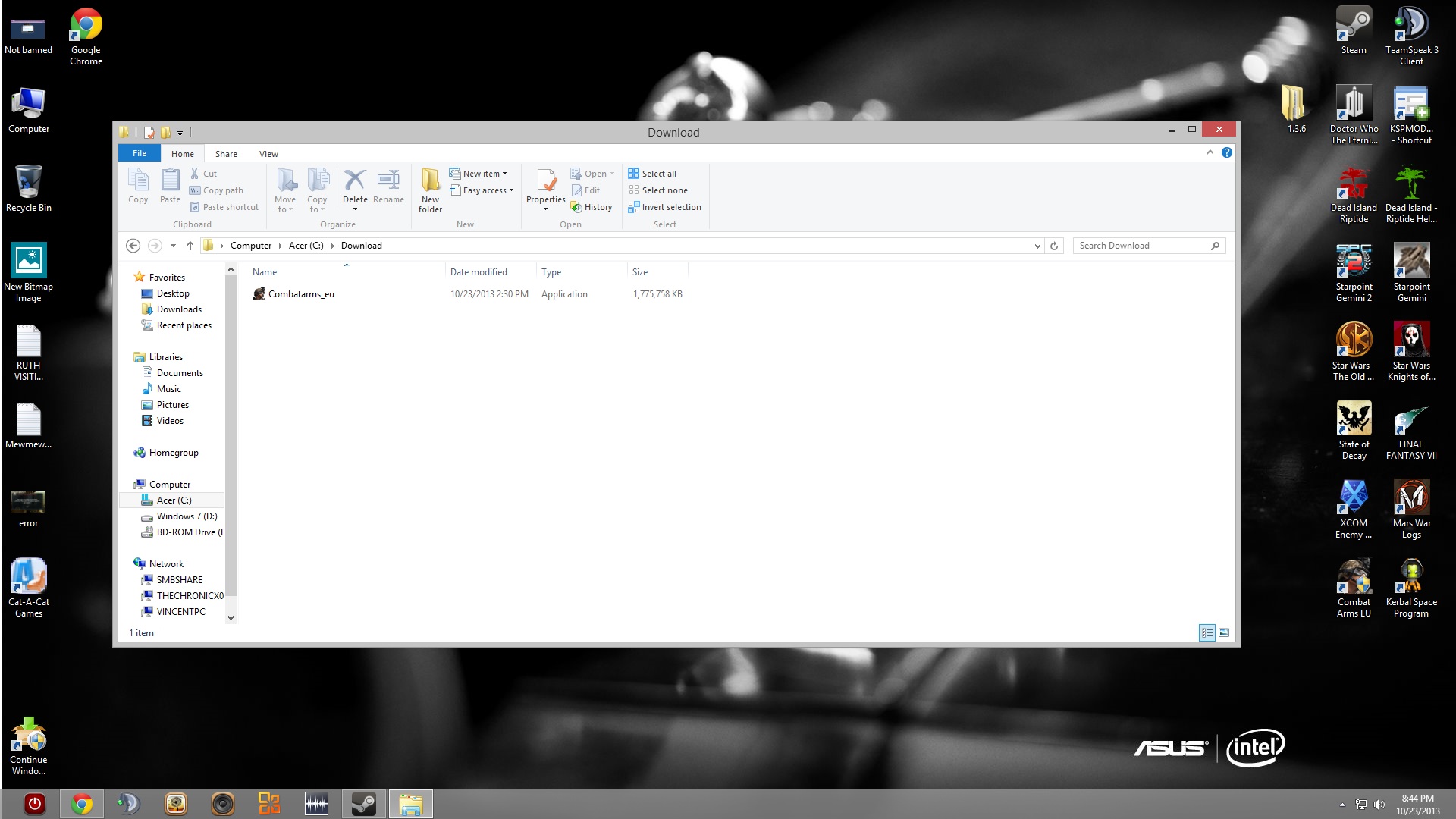Click the Up one level arrow
The width and height of the screenshot is (1456, 819).
point(190,246)
